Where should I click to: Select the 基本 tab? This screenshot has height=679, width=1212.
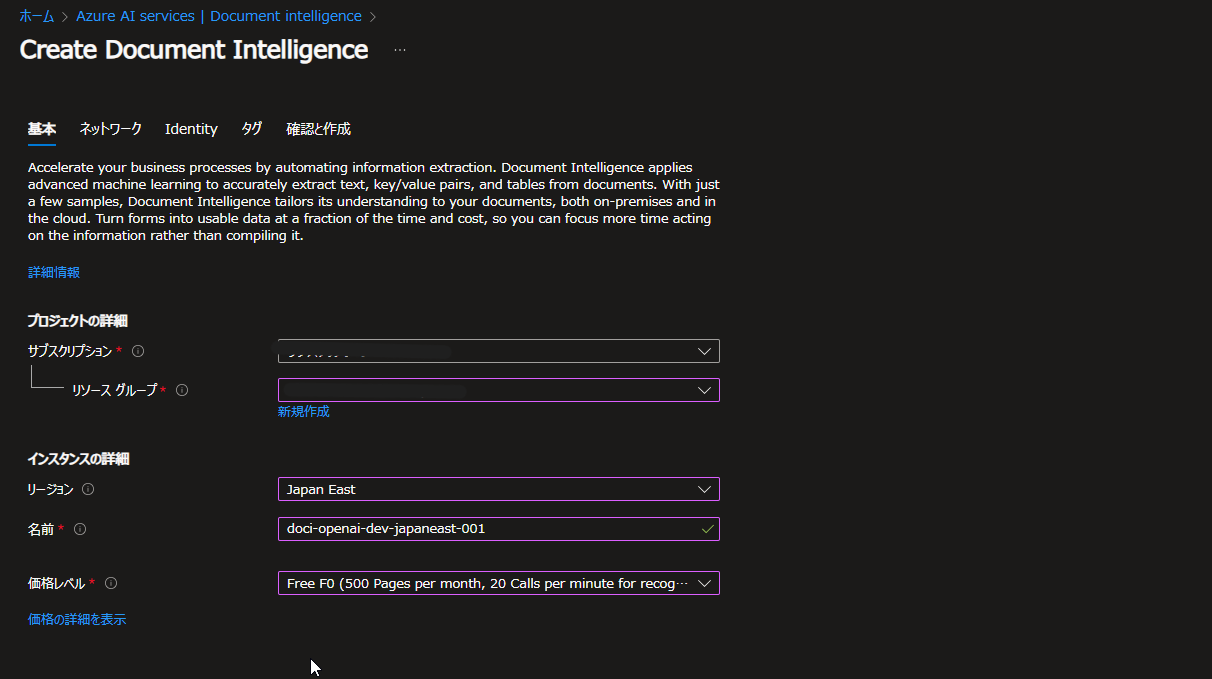click(x=42, y=129)
